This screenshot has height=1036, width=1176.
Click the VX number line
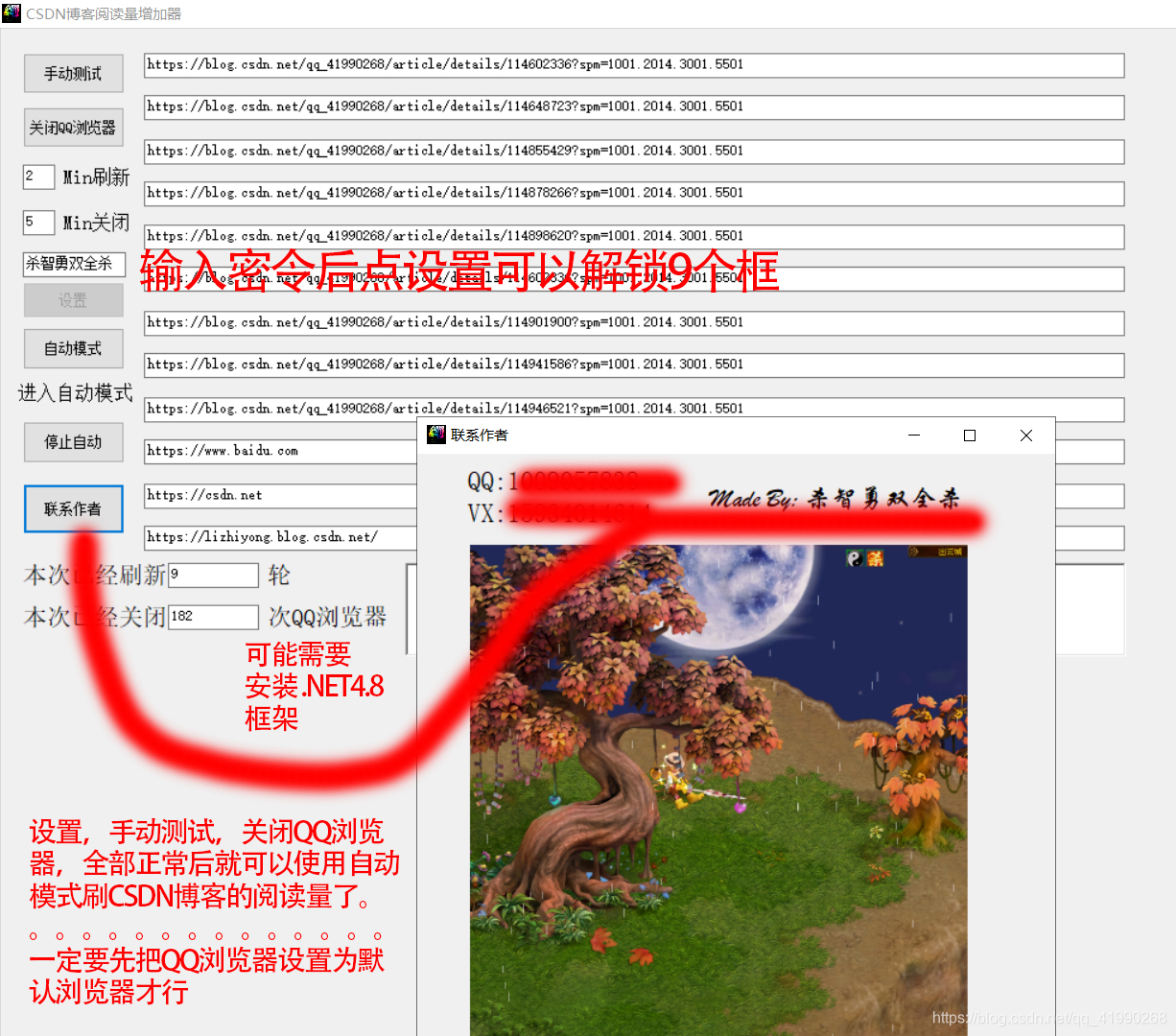(559, 514)
